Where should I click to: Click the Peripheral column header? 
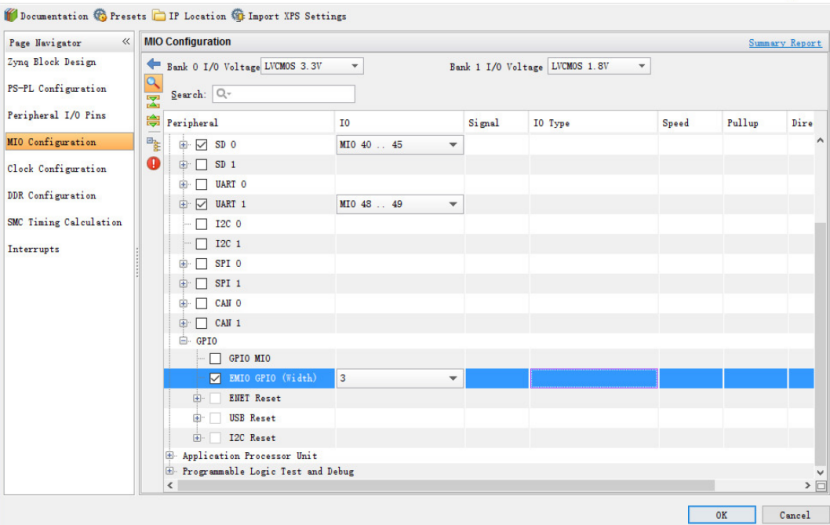[x=249, y=123]
